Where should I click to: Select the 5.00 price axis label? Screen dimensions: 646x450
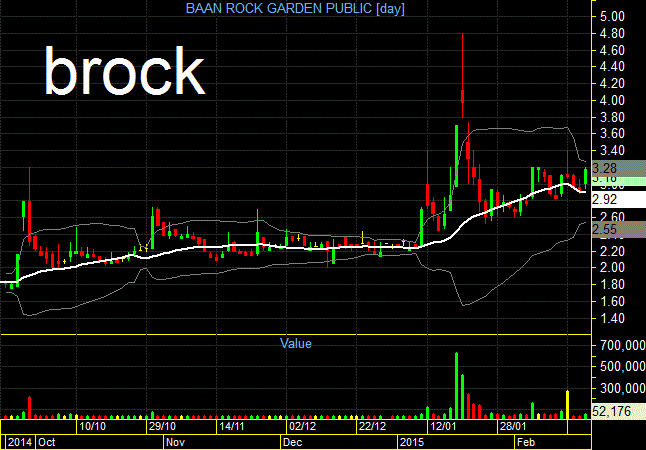click(x=613, y=16)
